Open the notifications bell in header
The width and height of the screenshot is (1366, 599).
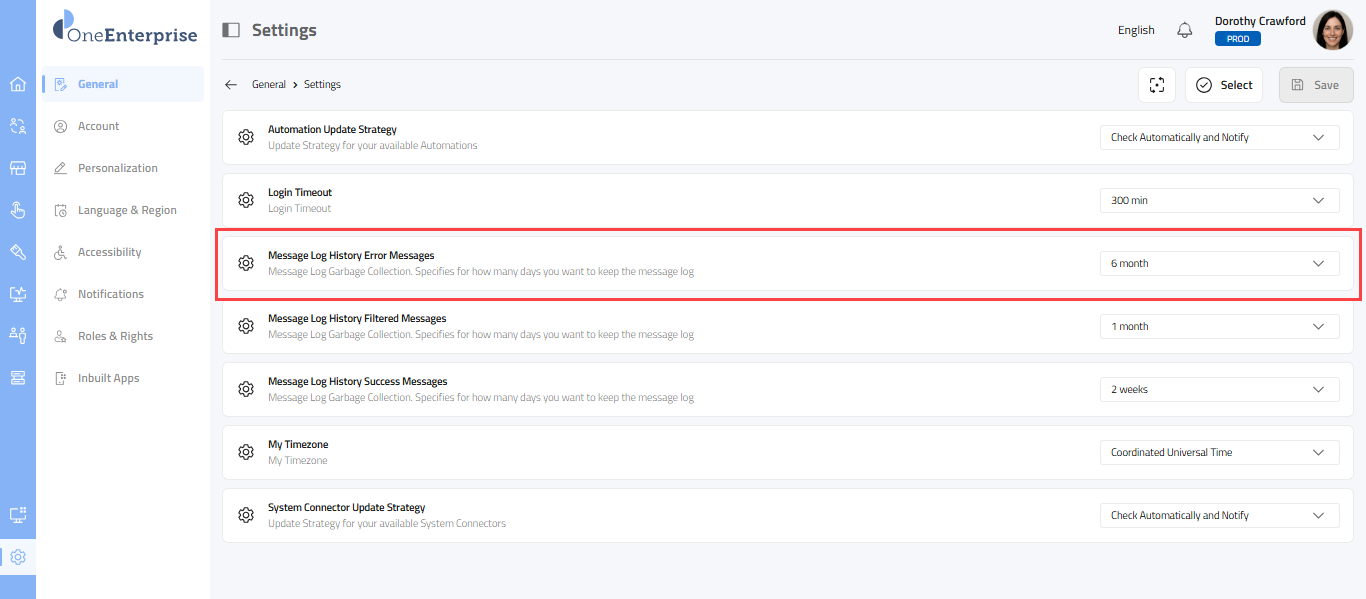[x=1185, y=30]
